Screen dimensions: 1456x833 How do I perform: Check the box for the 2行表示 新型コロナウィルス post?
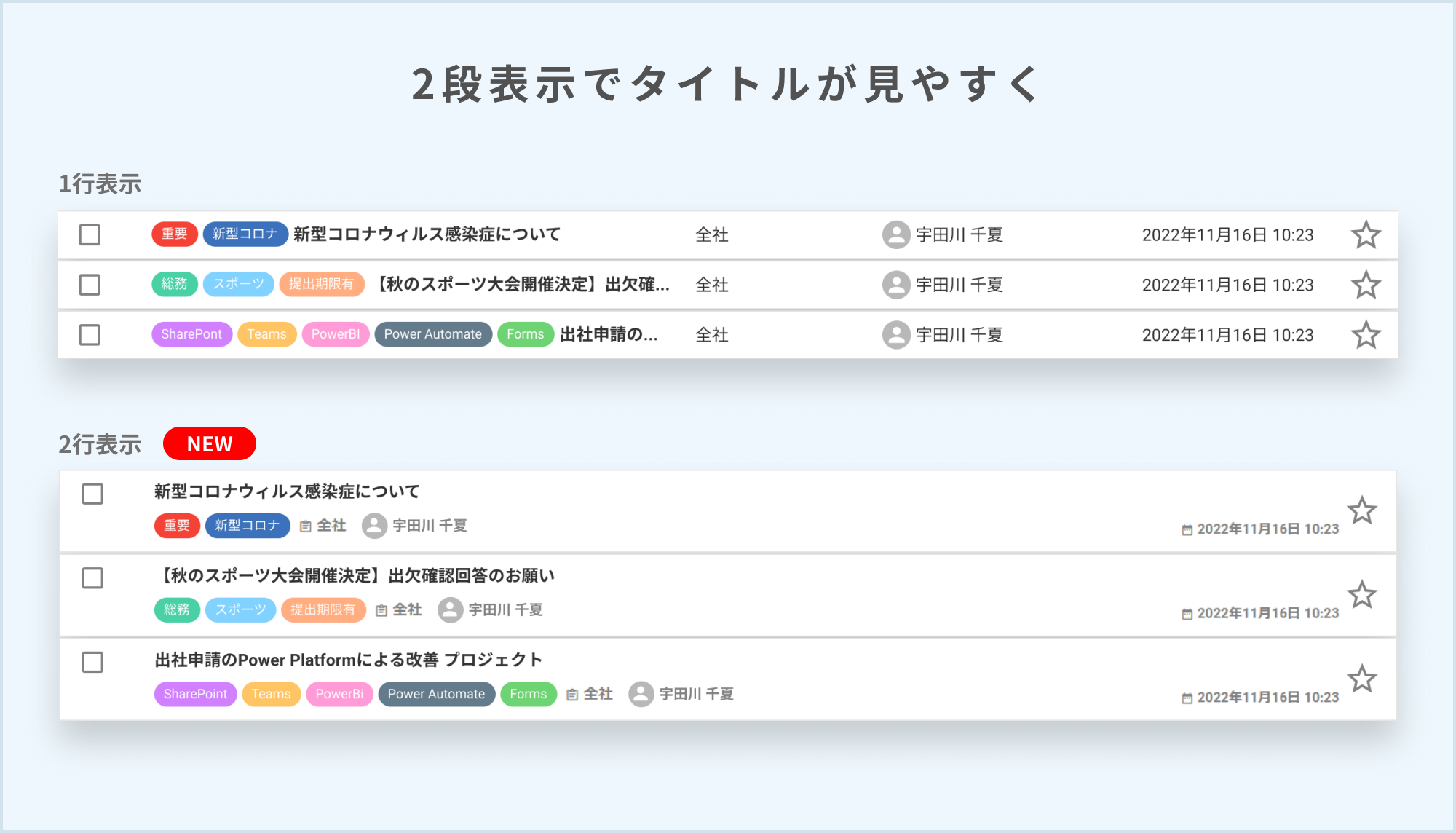[92, 494]
